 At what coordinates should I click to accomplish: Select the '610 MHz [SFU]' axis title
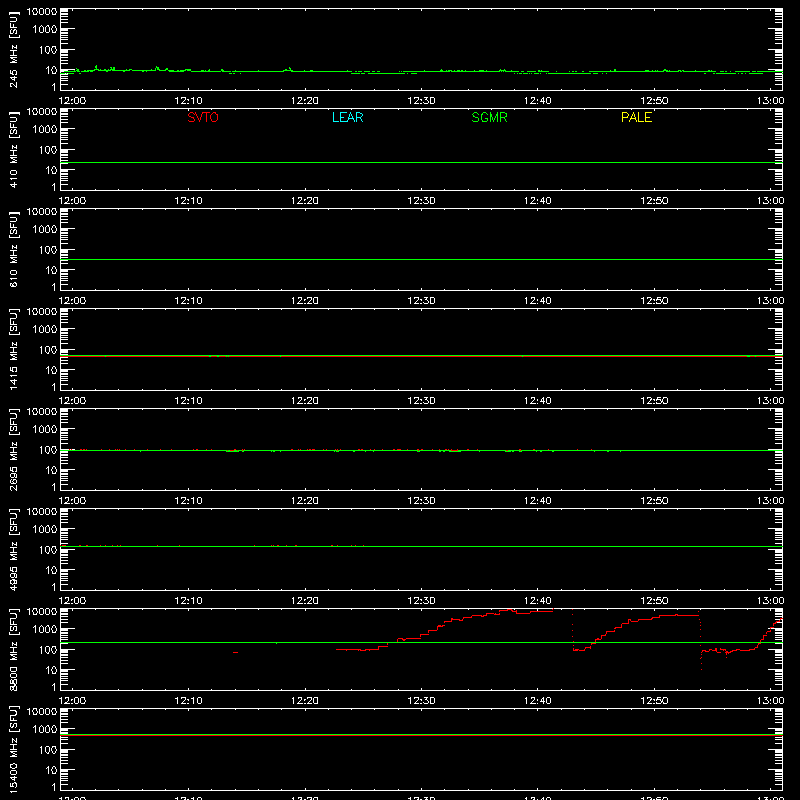click(x=13, y=249)
